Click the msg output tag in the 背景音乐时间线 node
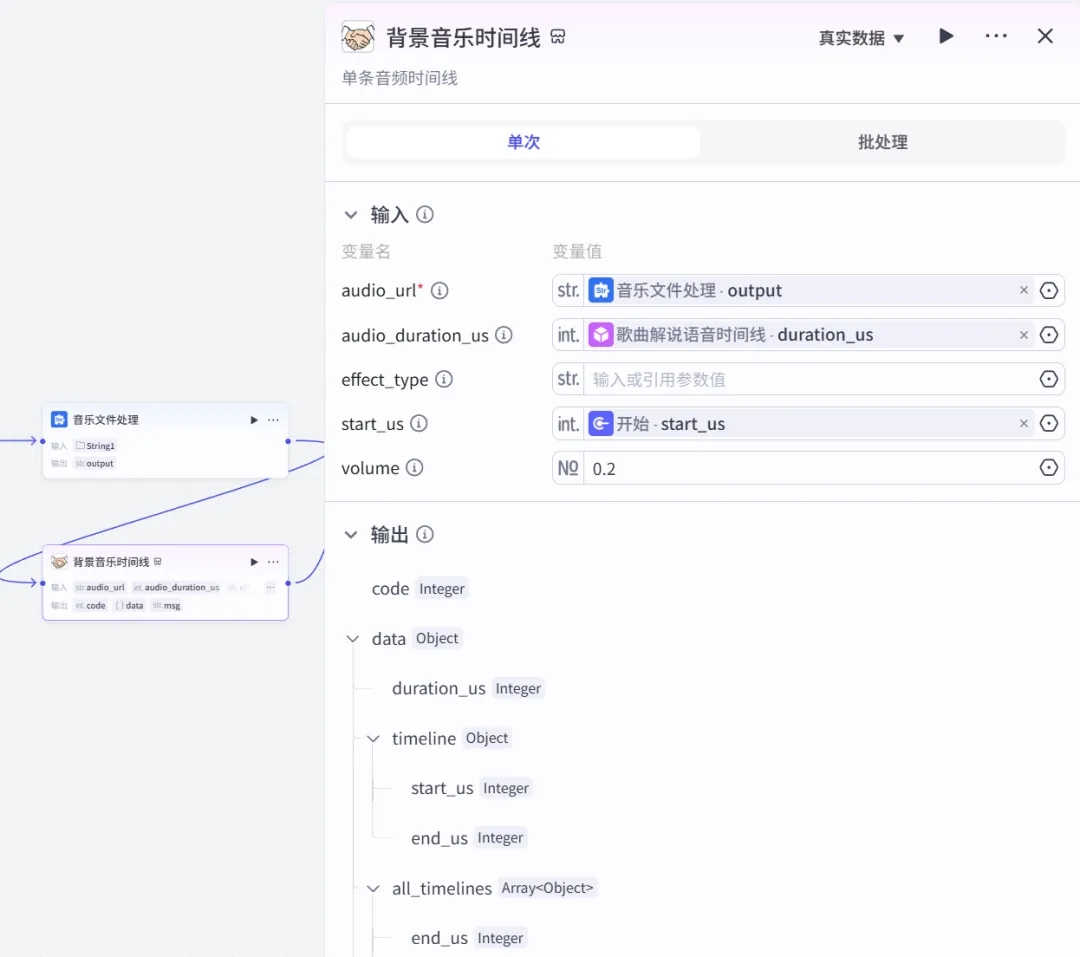Viewport: 1080px width, 957px height. [167, 606]
